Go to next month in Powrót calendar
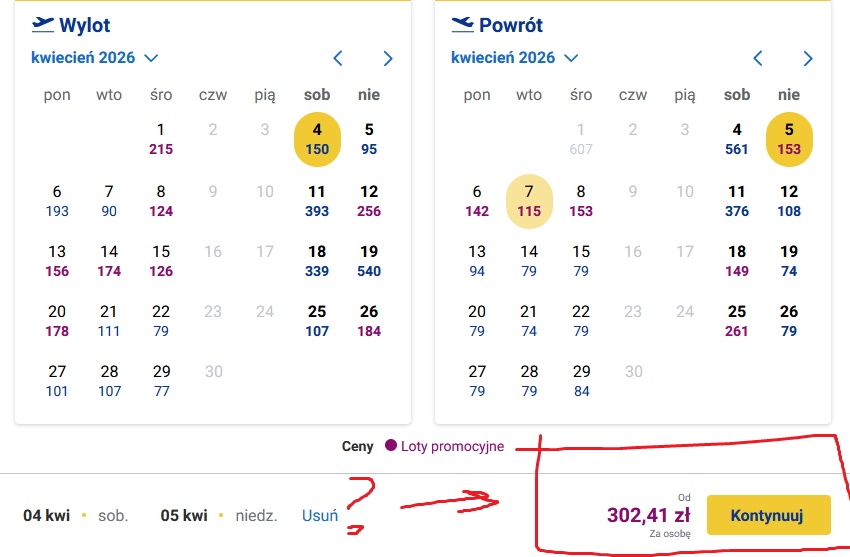This screenshot has width=850, height=557. (x=808, y=58)
